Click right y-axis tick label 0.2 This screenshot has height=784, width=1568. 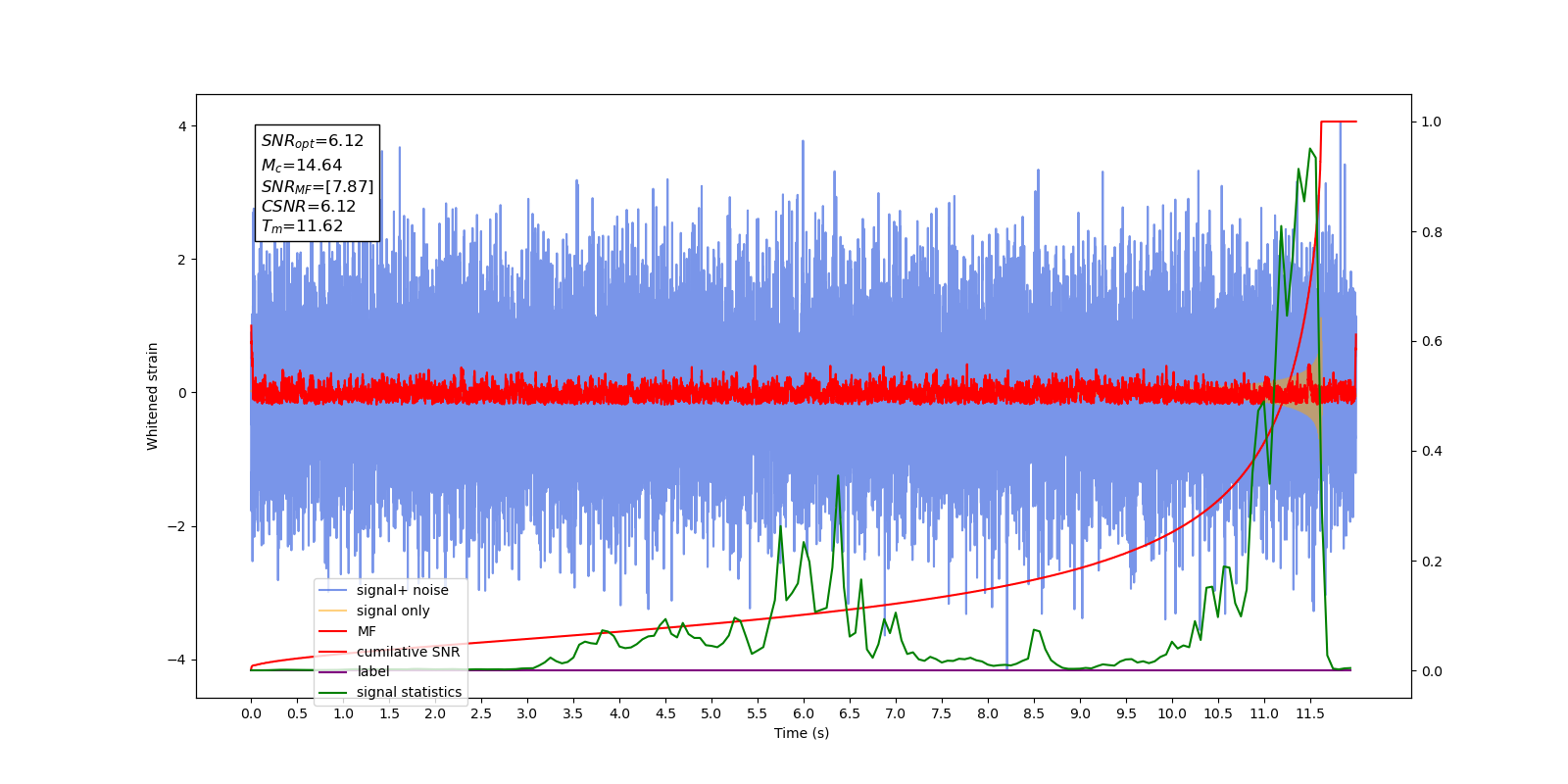[x=1432, y=562]
